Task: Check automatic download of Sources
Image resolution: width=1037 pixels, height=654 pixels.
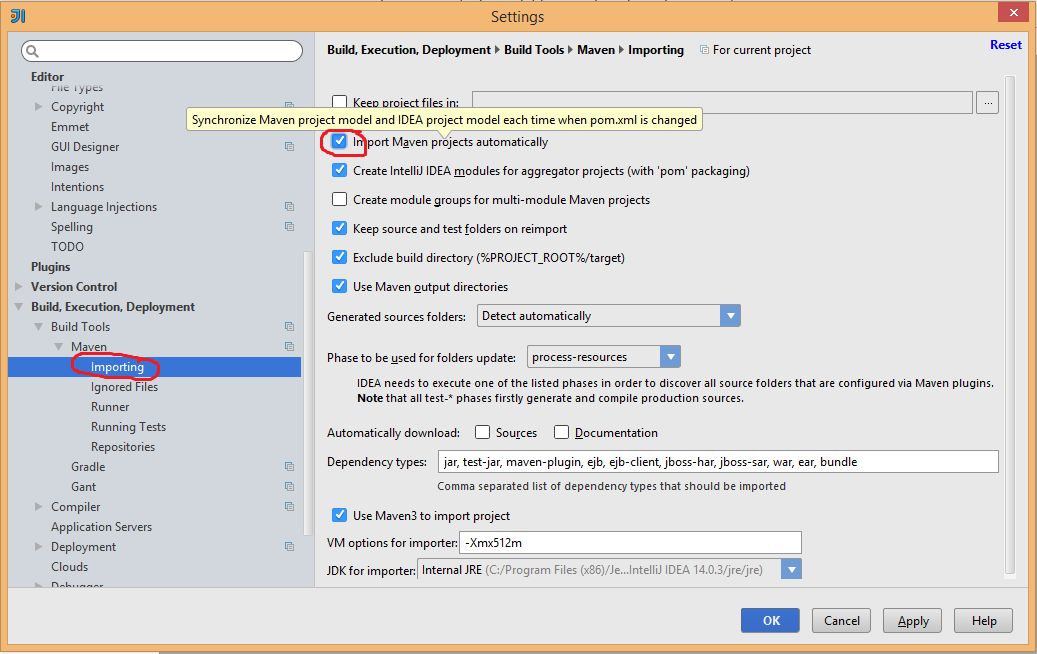Action: [483, 432]
